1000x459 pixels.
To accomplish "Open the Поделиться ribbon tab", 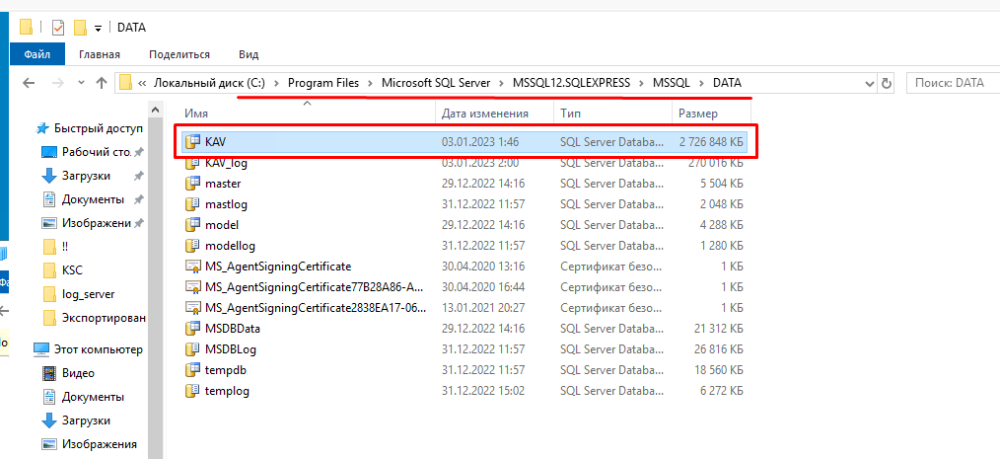I will pyautogui.click(x=179, y=55).
